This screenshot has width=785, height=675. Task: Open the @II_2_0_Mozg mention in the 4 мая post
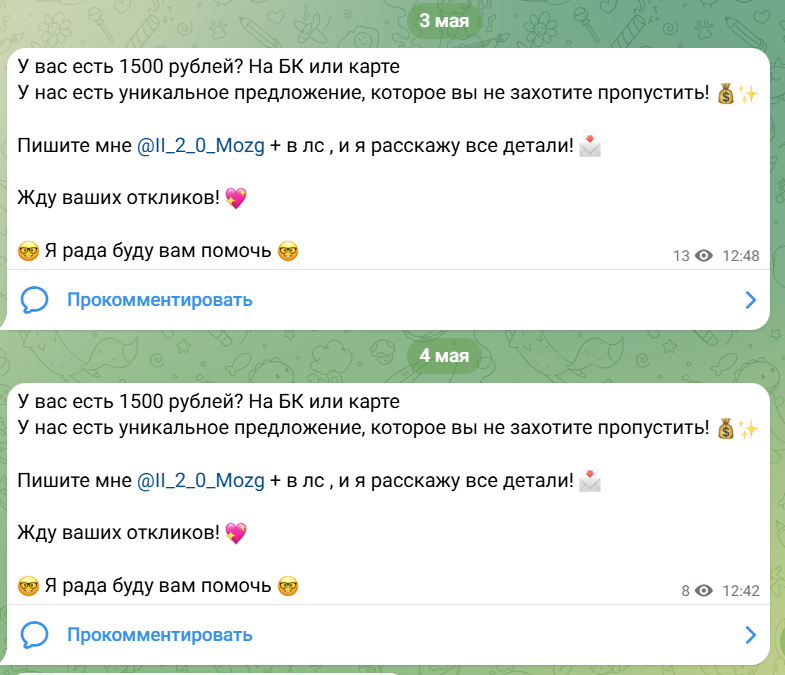click(201, 481)
